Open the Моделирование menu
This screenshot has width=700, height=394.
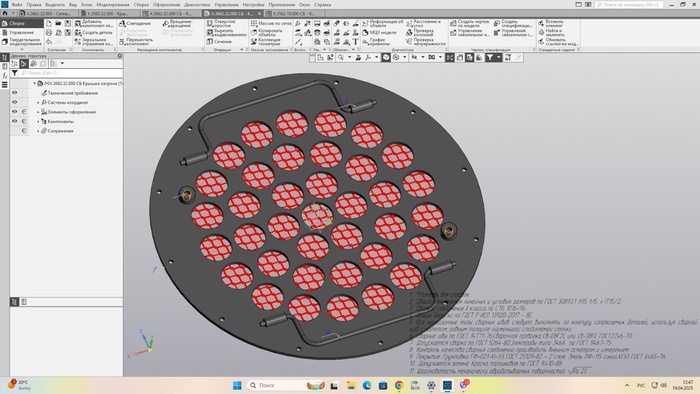point(113,4)
